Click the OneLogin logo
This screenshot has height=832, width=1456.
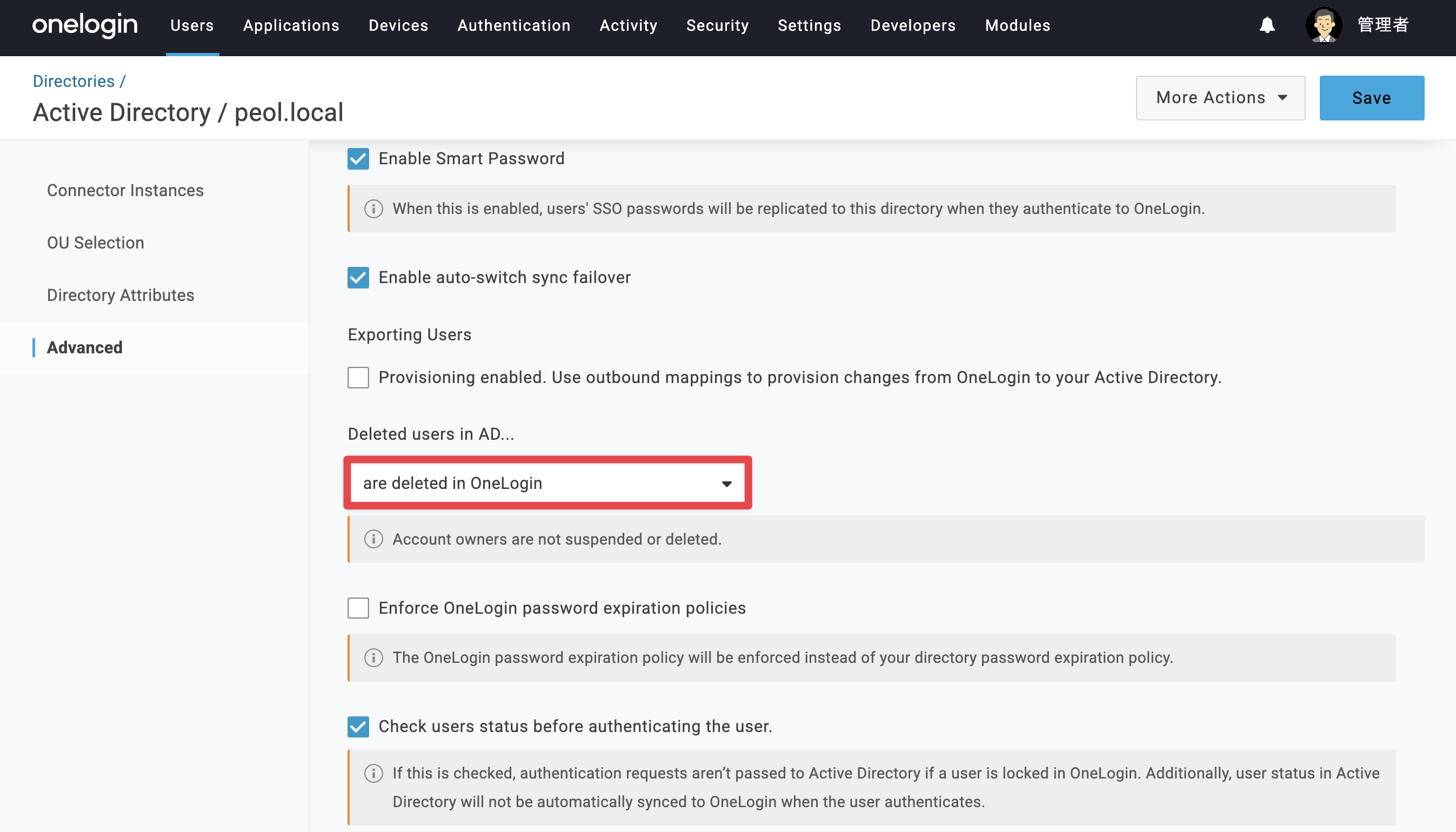click(x=85, y=25)
